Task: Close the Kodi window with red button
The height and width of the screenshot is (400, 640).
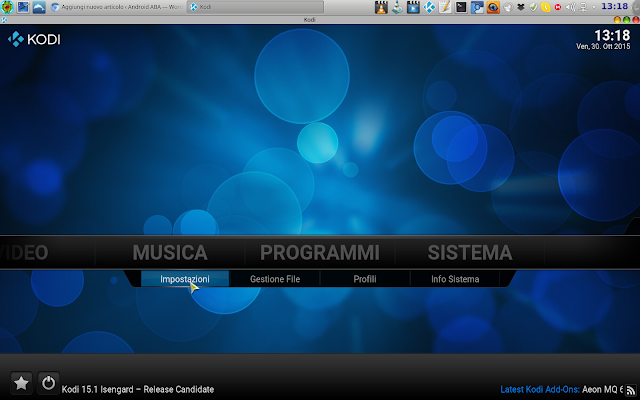Action: click(x=636, y=20)
